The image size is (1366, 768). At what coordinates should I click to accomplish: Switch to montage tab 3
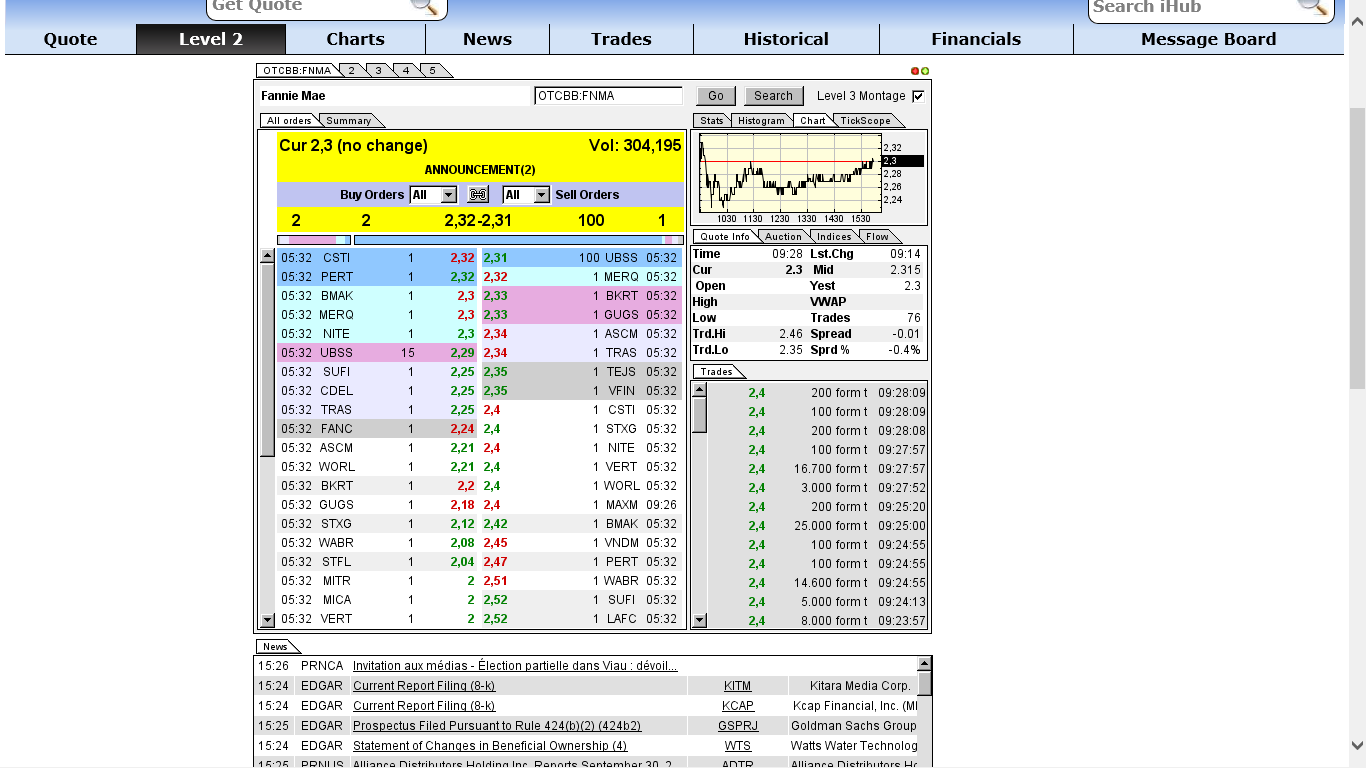pos(379,70)
